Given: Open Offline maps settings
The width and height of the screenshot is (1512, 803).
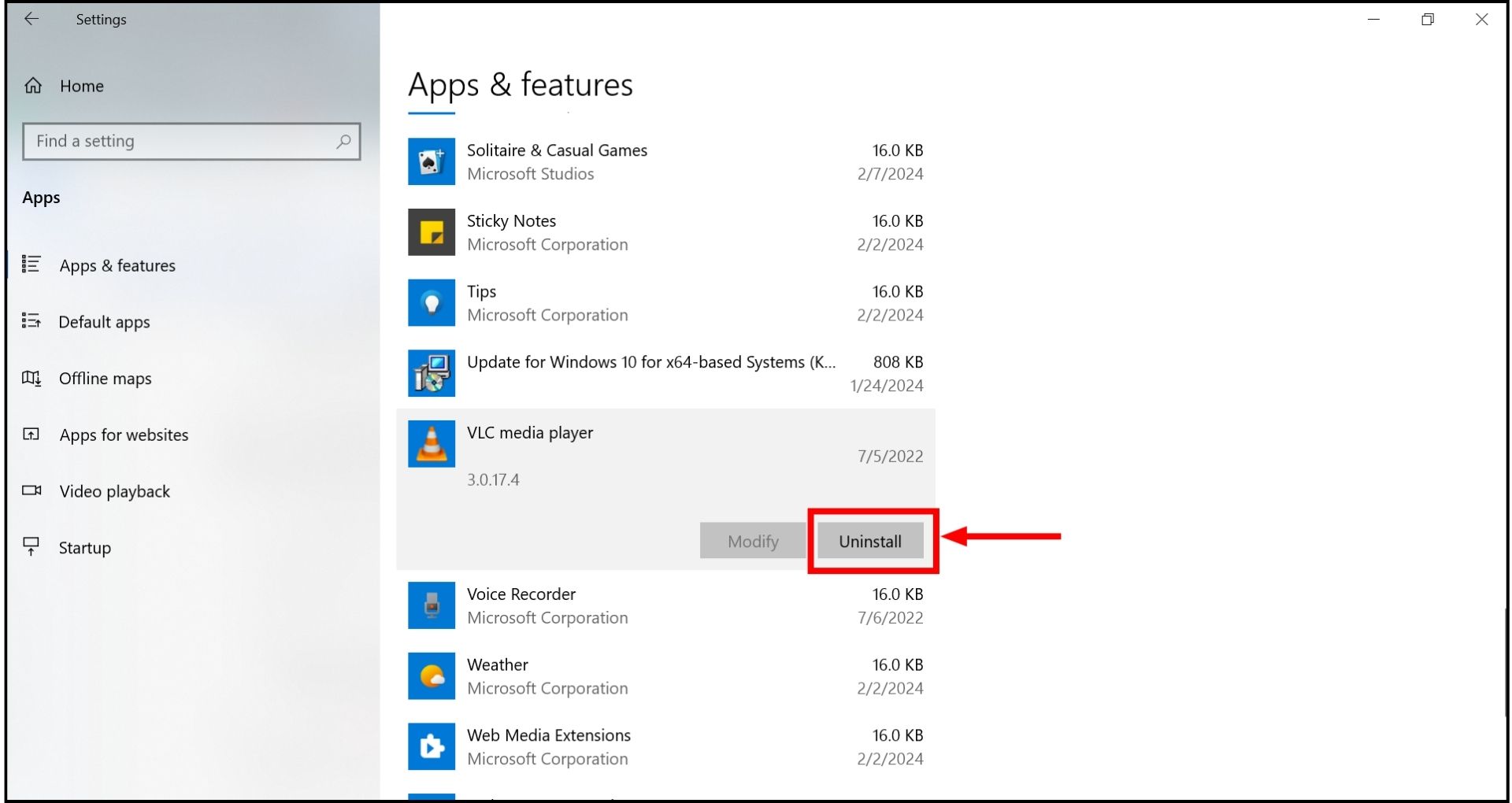Looking at the screenshot, I should pyautogui.click(x=105, y=379).
